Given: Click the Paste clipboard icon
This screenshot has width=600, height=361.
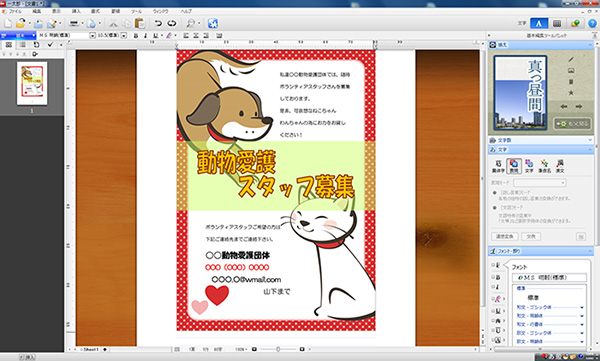Looking at the screenshot, I should click(140, 23).
